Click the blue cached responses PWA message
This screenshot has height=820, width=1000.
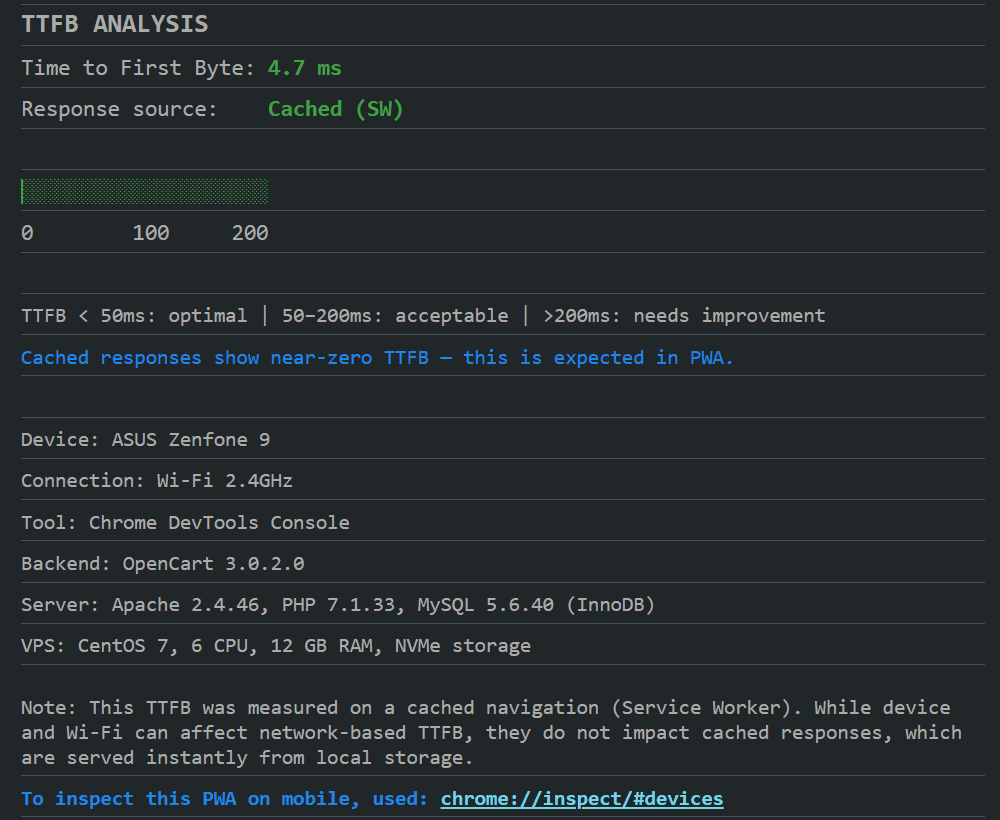[377, 358]
